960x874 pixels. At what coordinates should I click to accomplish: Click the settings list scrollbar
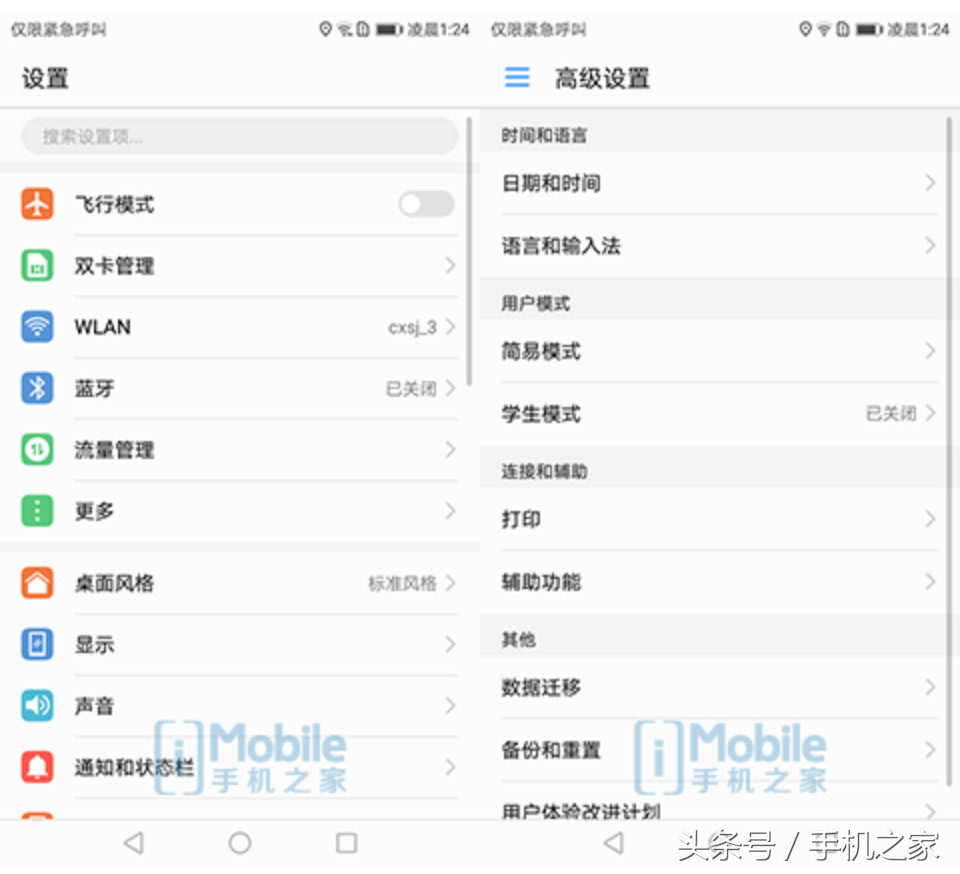pyautogui.click(x=470, y=250)
